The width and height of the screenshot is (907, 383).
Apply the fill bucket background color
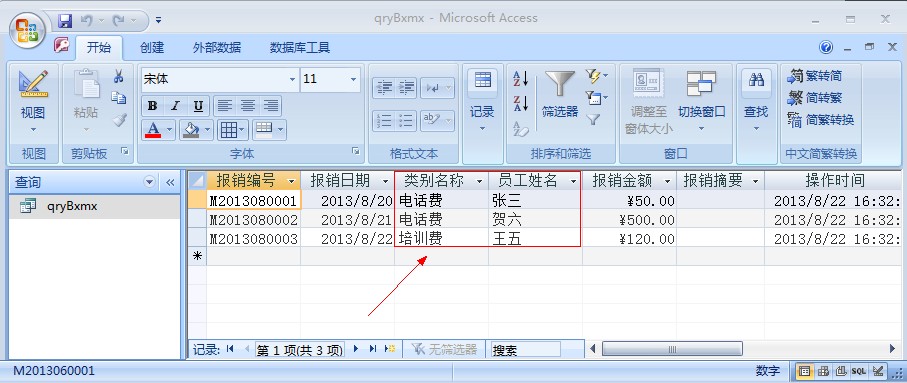coord(191,130)
